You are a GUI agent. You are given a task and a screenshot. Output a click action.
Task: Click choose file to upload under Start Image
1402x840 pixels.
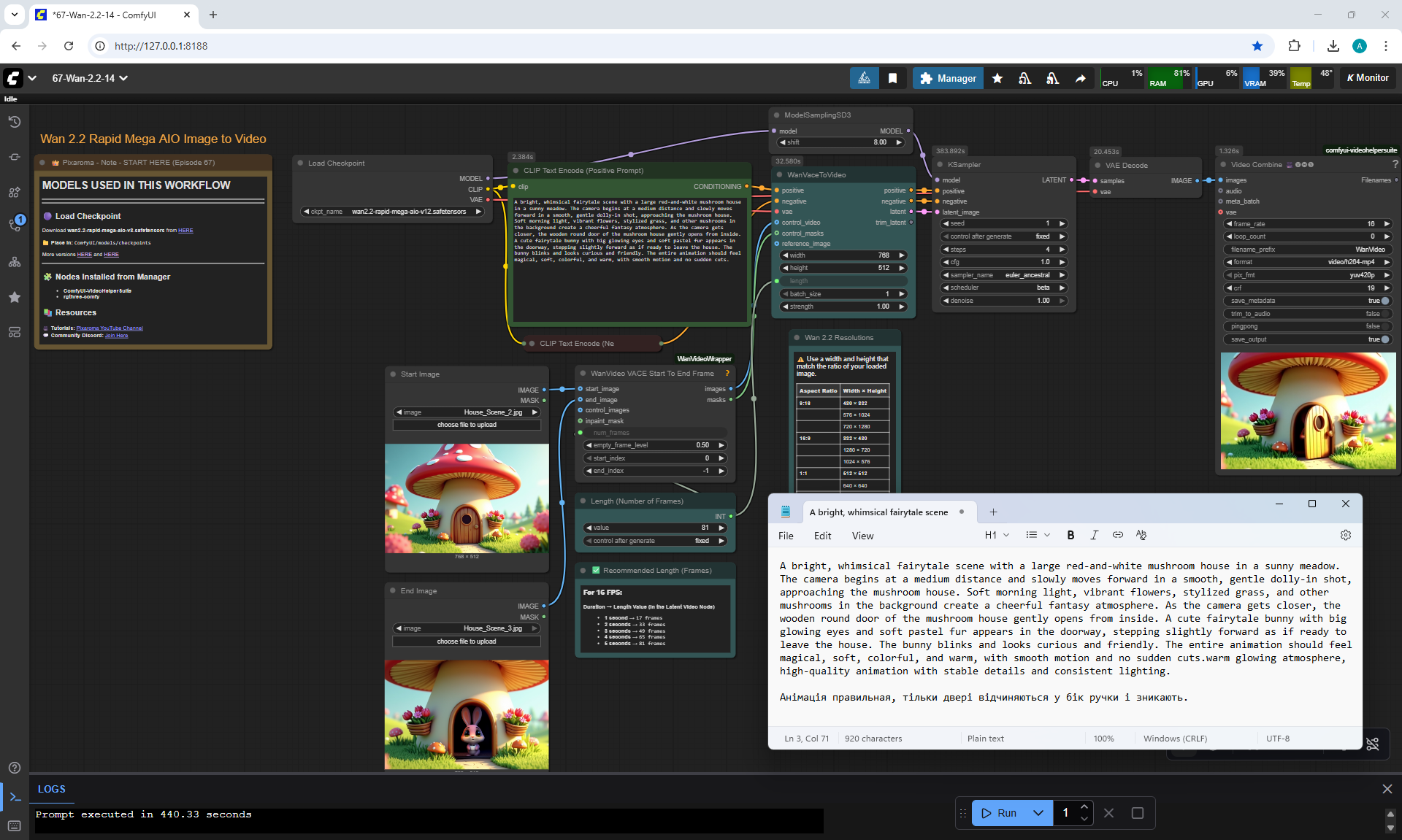(x=467, y=425)
